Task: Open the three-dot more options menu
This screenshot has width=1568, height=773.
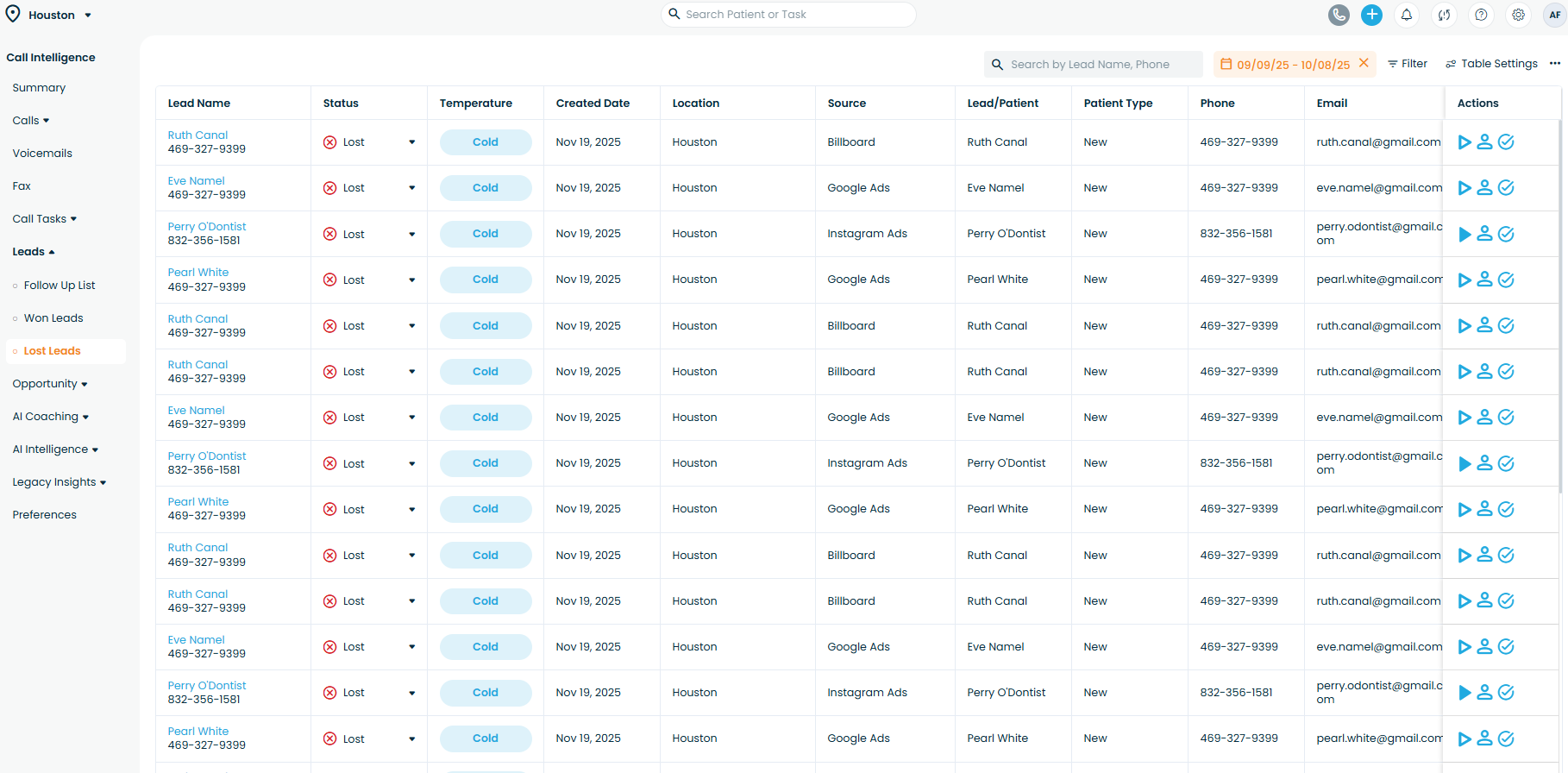Action: 1554,64
